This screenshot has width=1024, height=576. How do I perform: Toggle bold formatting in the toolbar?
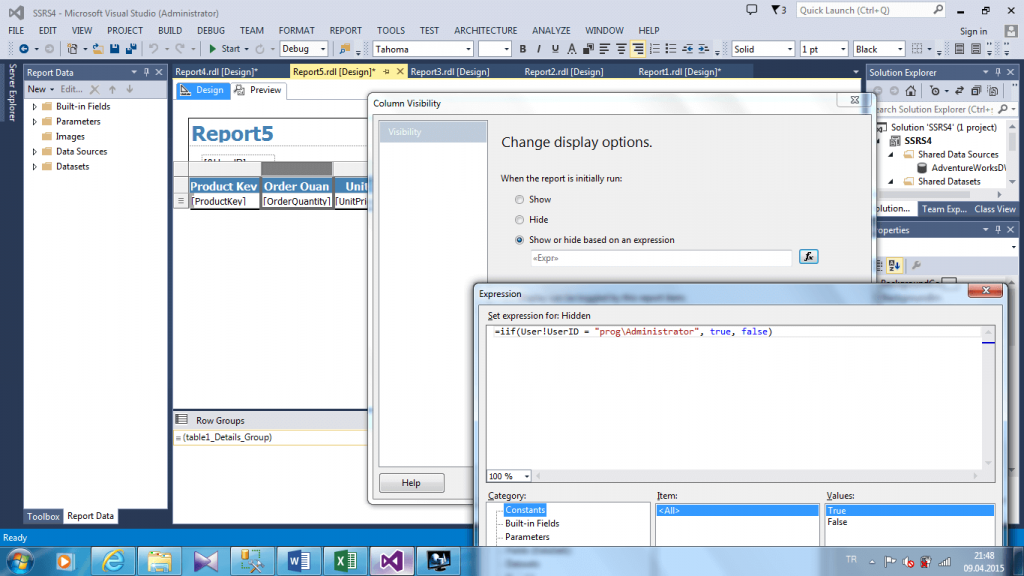[x=522, y=49]
